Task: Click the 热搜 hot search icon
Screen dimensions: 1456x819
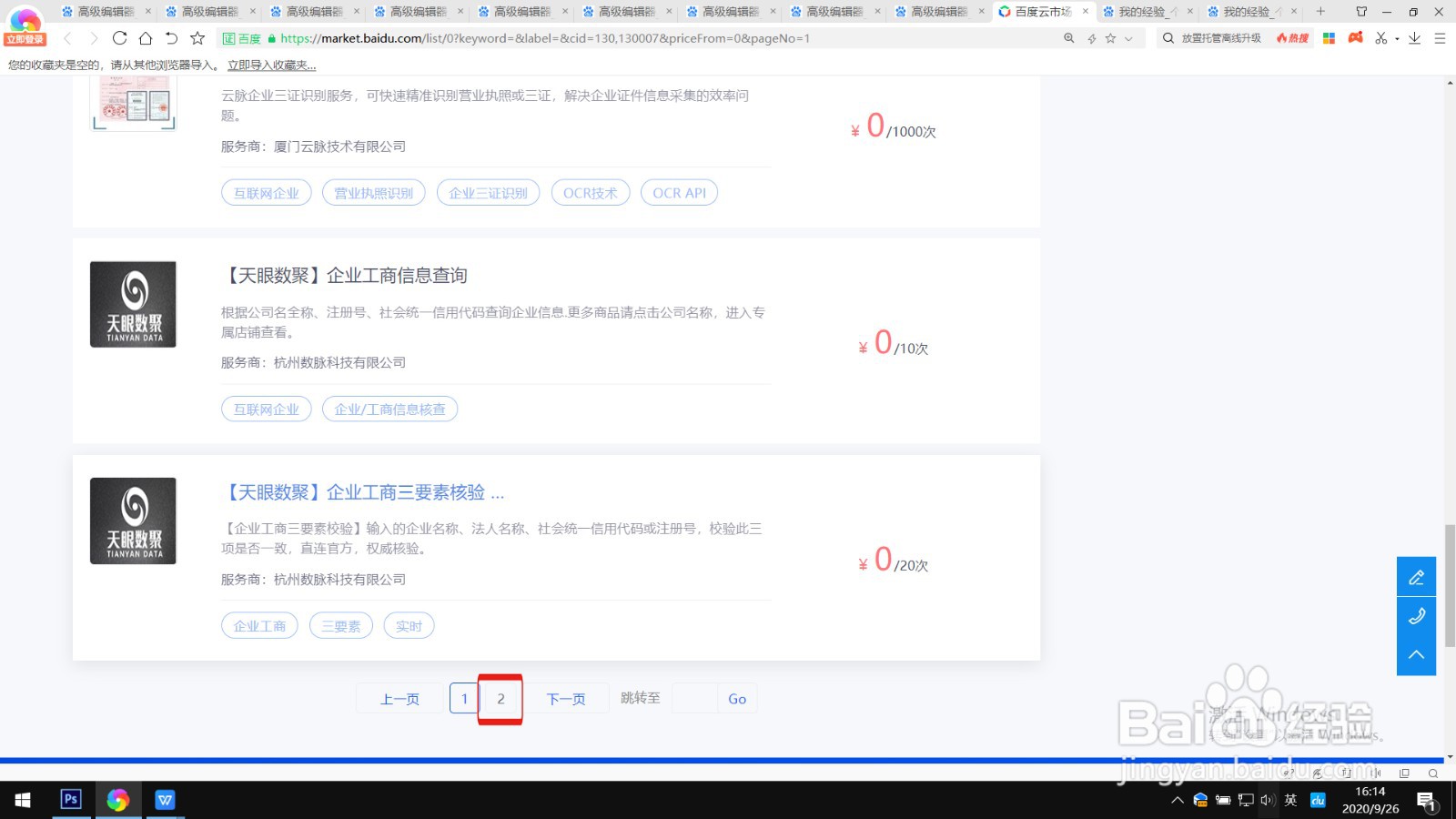Action: pos(1290,39)
